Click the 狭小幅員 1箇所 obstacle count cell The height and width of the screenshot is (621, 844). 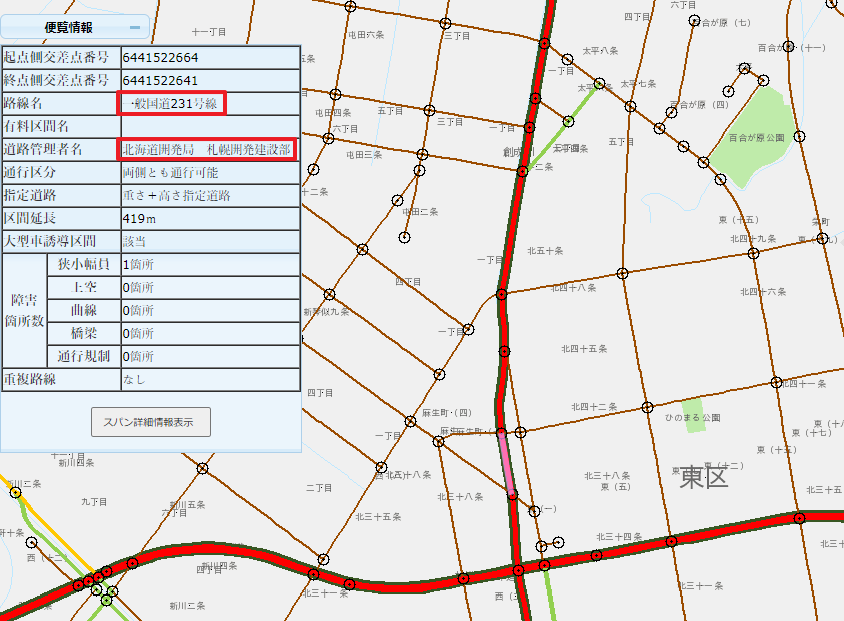pos(210,265)
